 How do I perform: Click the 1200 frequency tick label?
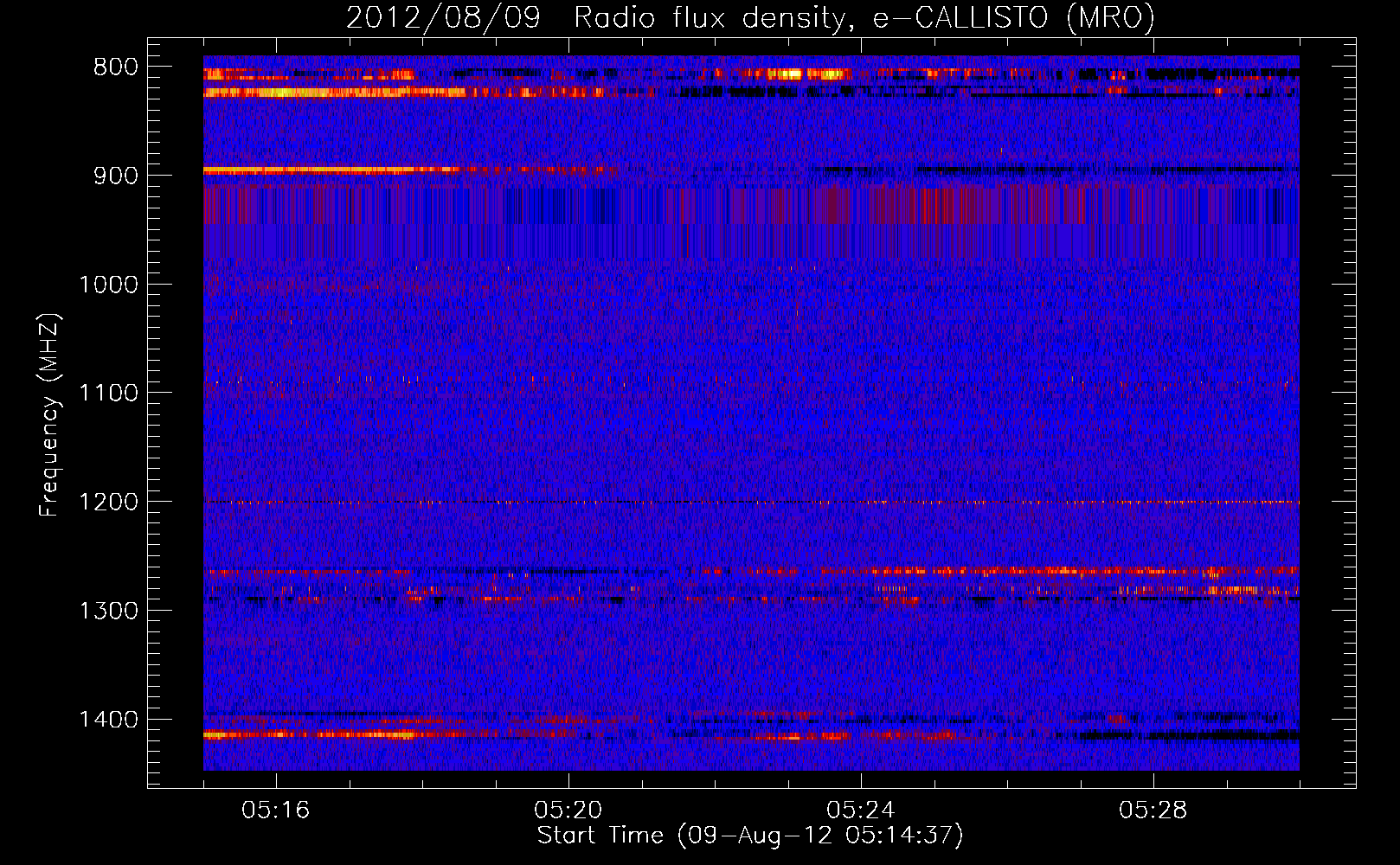coord(108,503)
